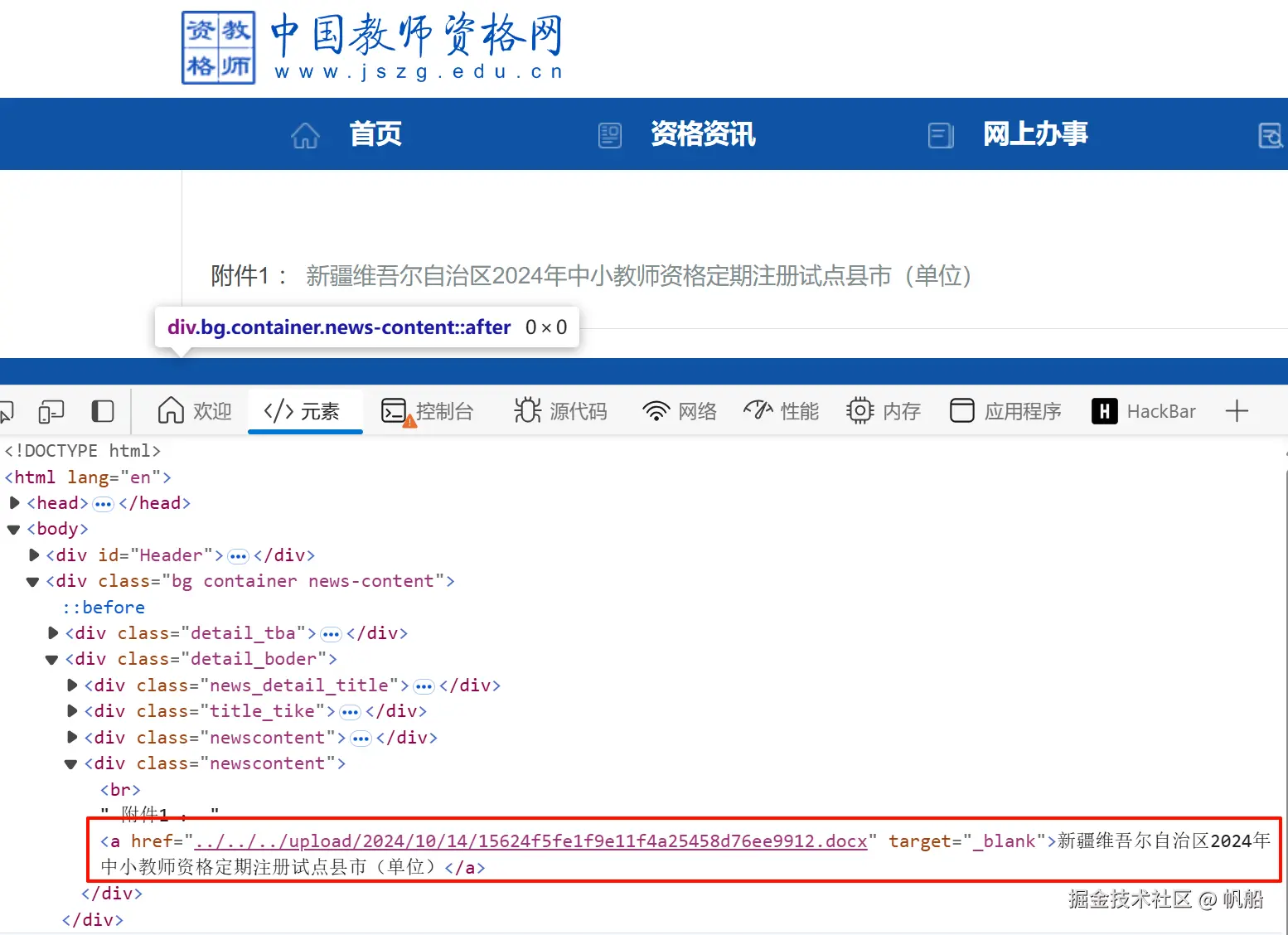
Task: Open 应用程序 tab
Action: click(1005, 411)
